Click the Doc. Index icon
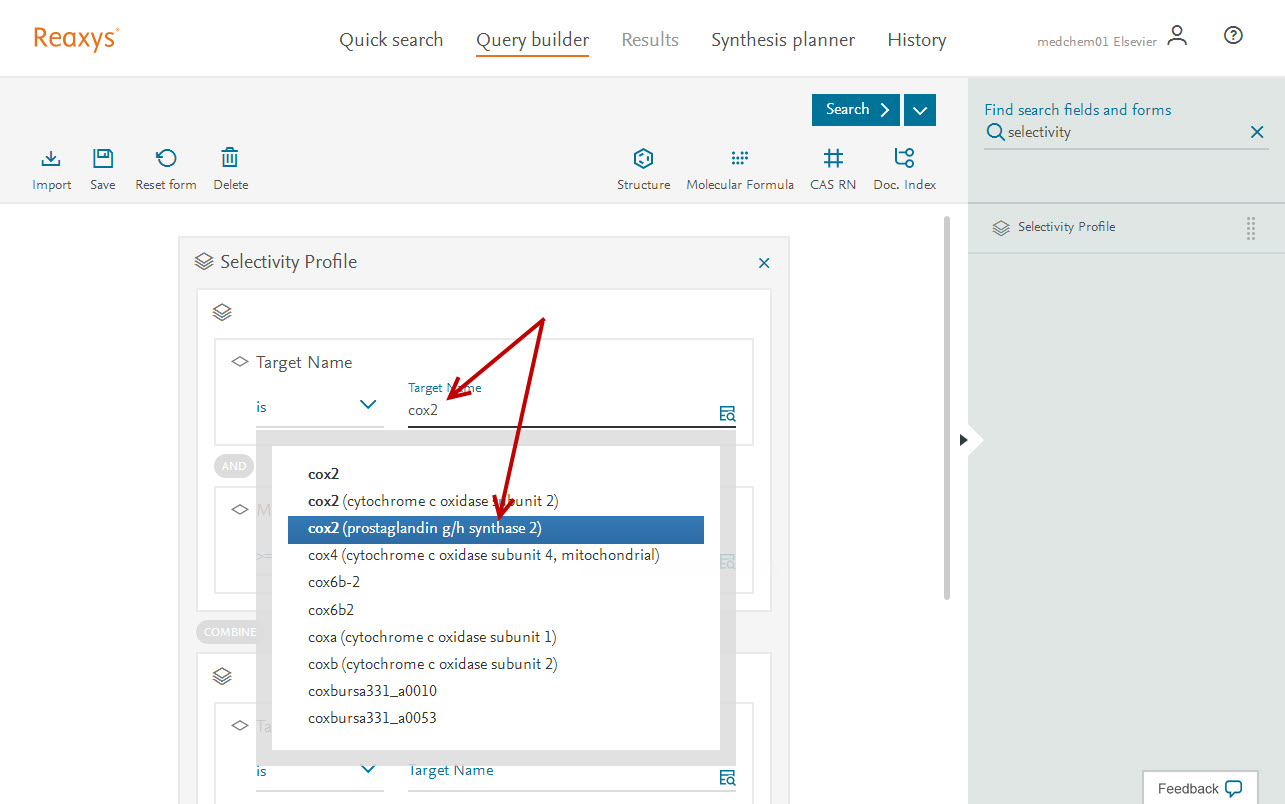The width and height of the screenshot is (1285, 804). tap(904, 159)
